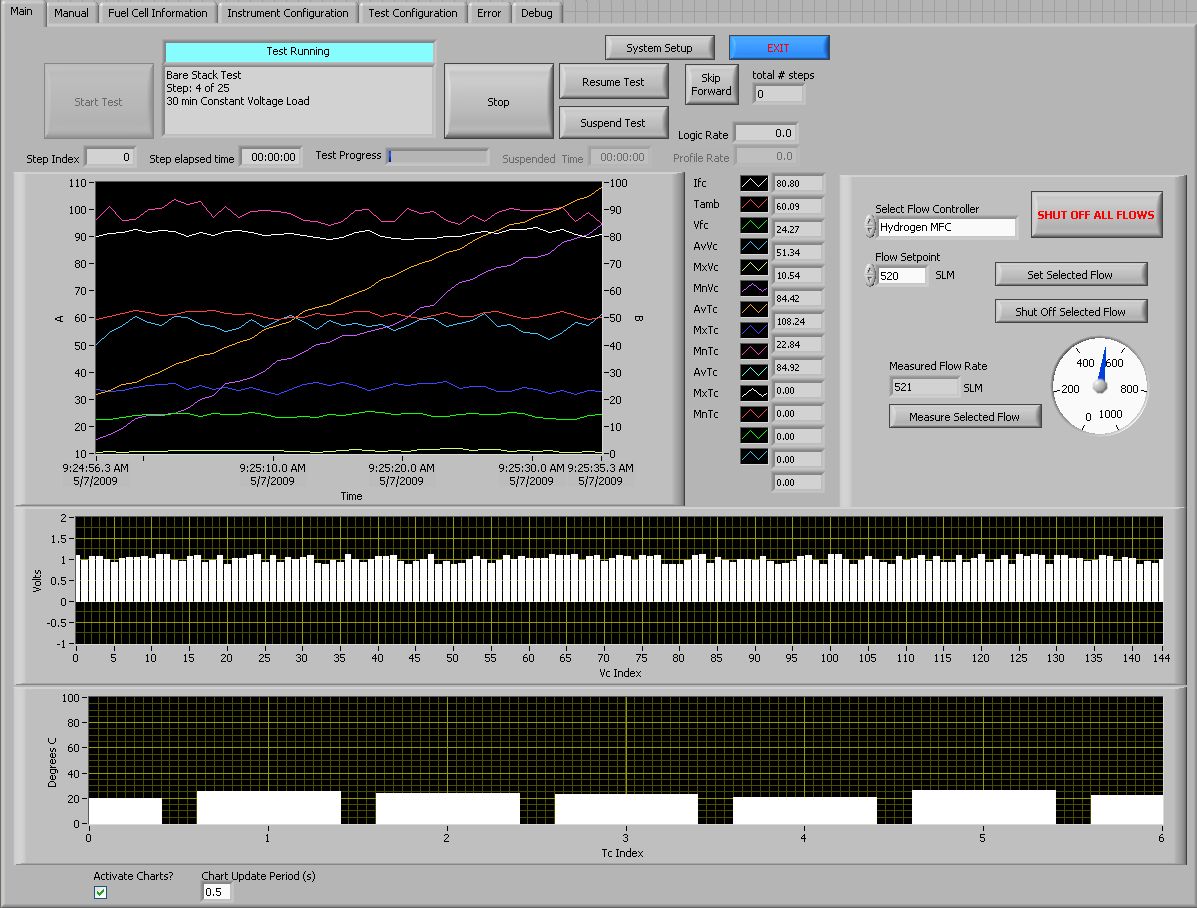Click the Step elapsed time field

[x=271, y=157]
